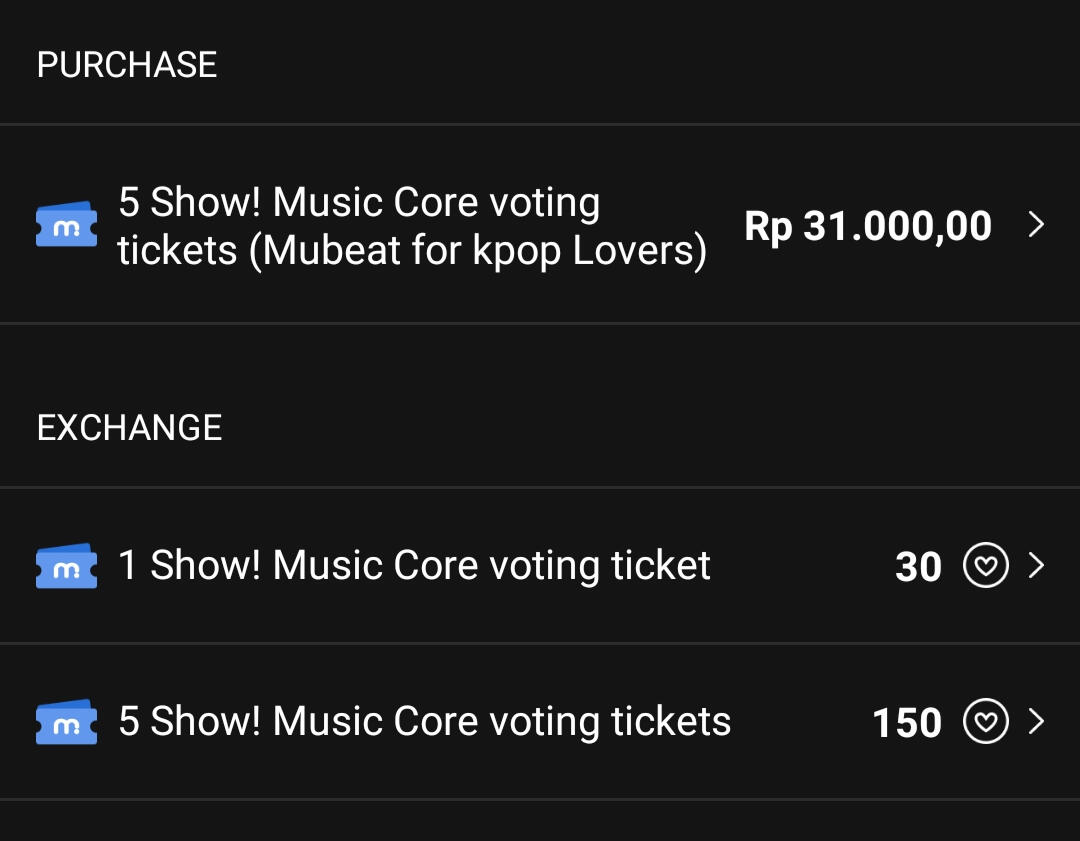Click the 150 hearts cost value
The image size is (1080, 841).
[x=906, y=723]
